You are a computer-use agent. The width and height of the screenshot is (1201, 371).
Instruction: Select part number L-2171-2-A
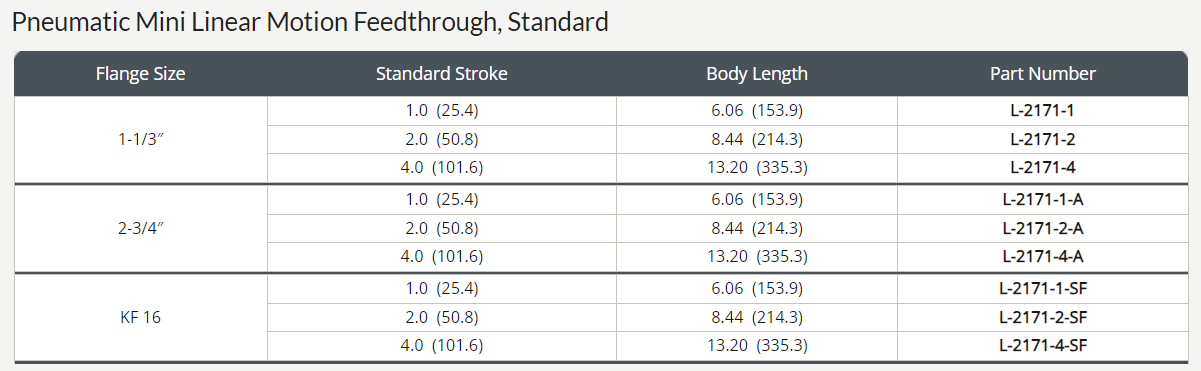(1042, 228)
